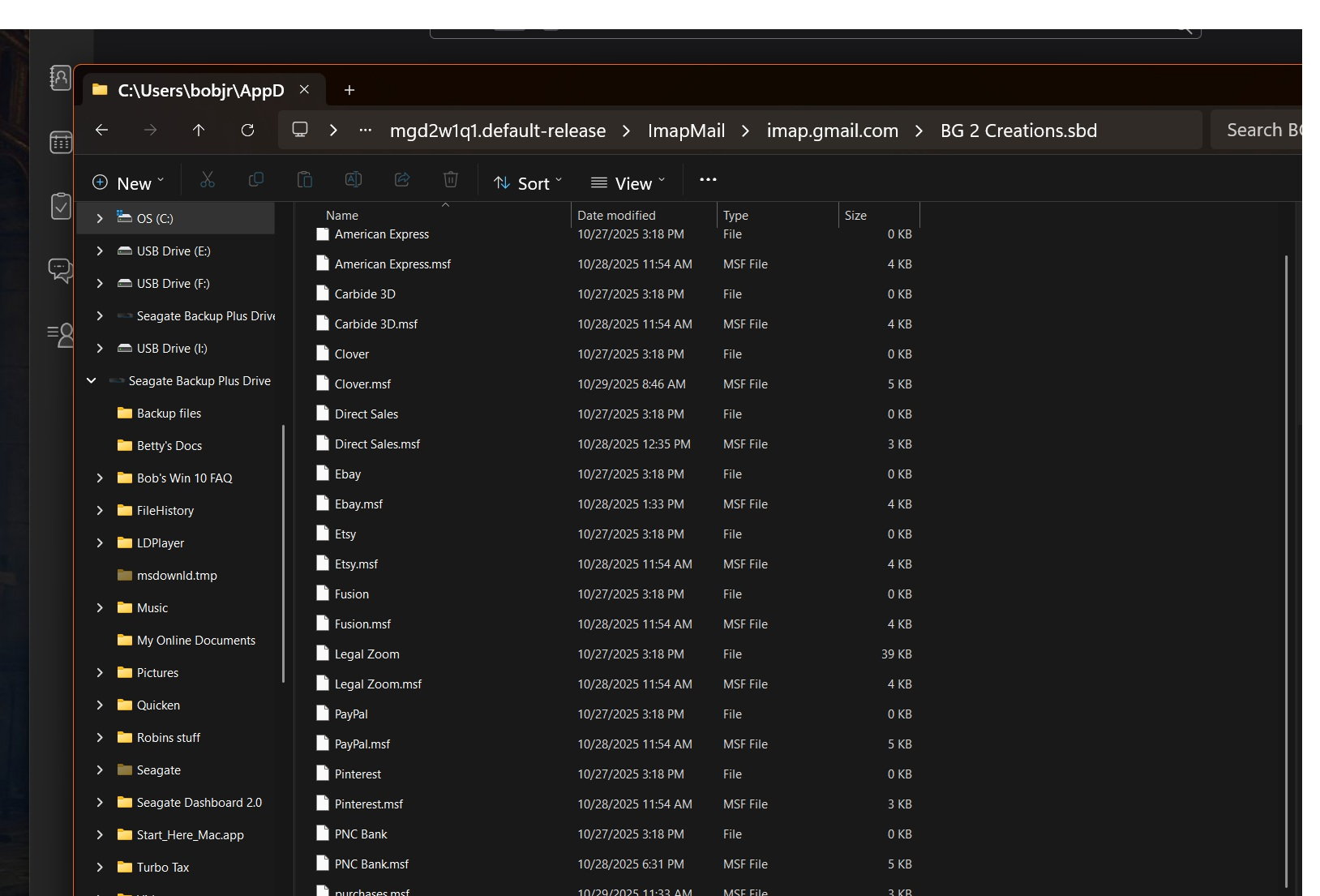Open a new File Explorer tab
The height and width of the screenshot is (896, 1320).
pos(349,90)
